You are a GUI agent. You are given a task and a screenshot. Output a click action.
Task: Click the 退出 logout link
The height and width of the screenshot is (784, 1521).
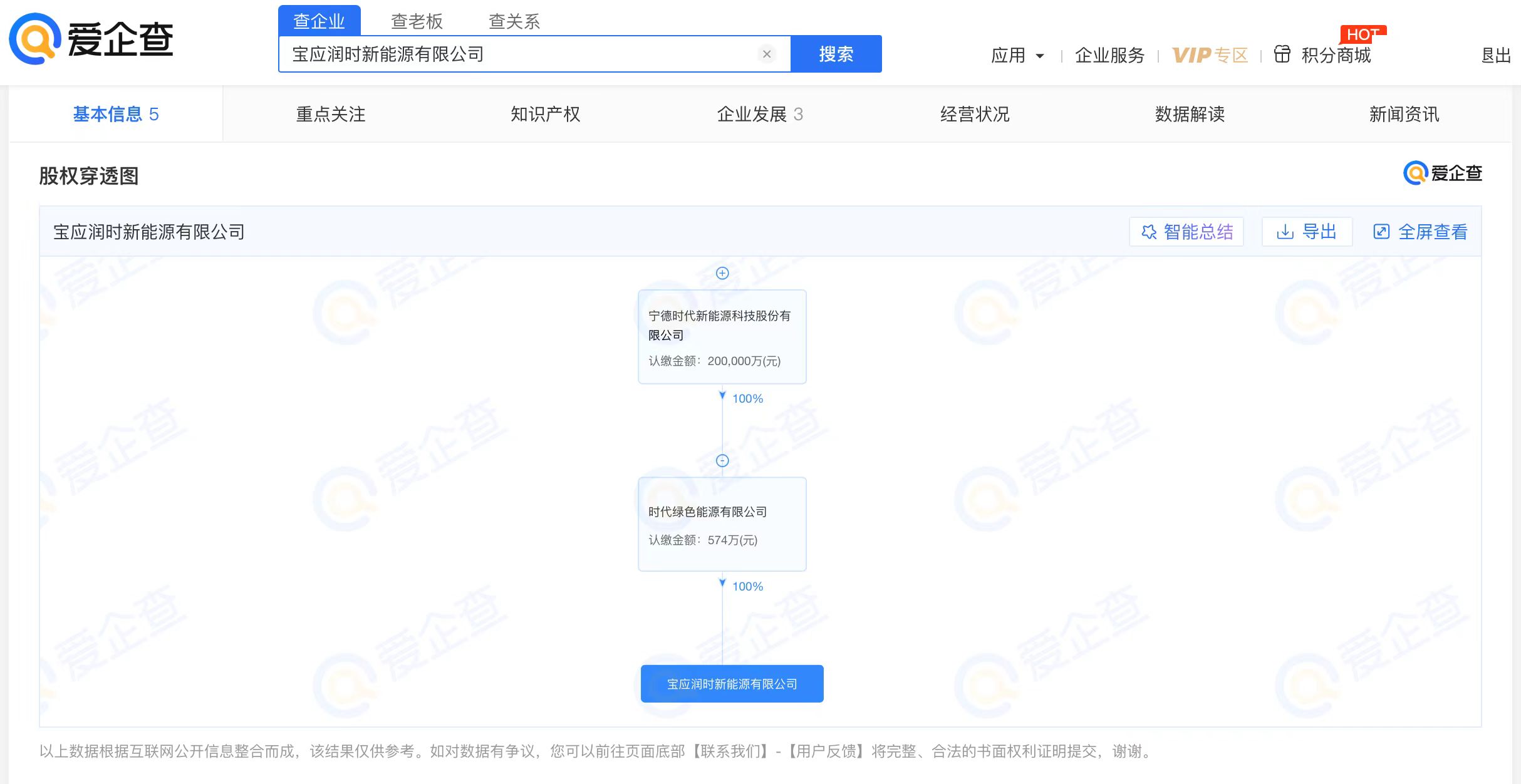tap(1496, 55)
